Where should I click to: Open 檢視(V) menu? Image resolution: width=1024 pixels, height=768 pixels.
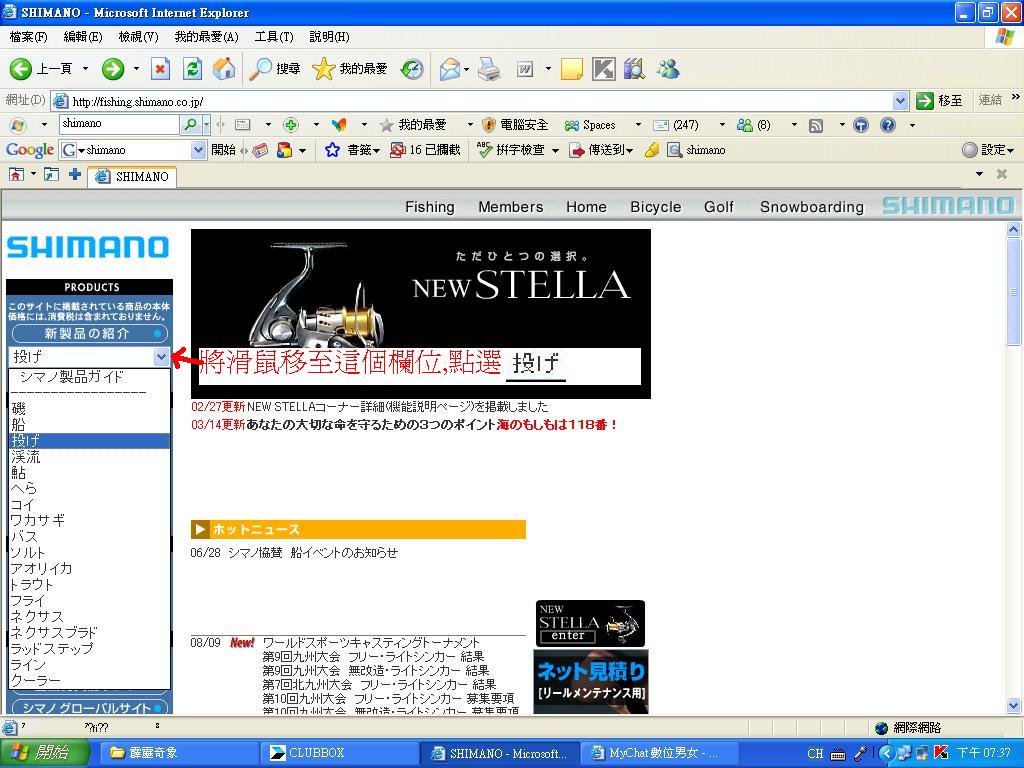(138, 37)
